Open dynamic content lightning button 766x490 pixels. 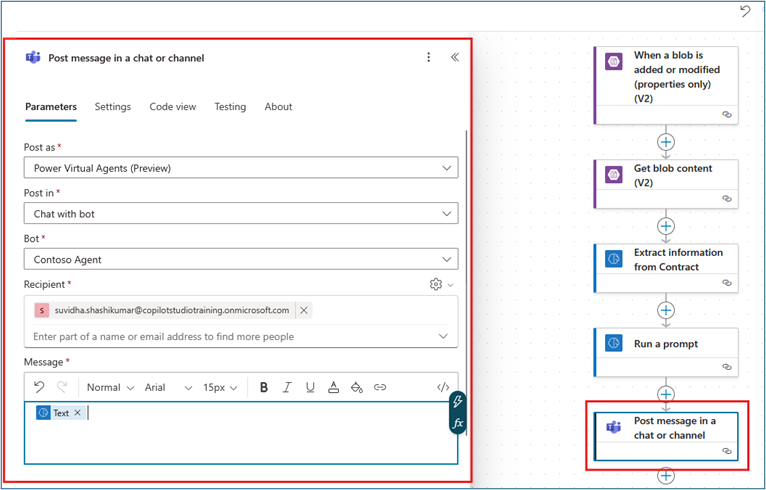(x=458, y=402)
